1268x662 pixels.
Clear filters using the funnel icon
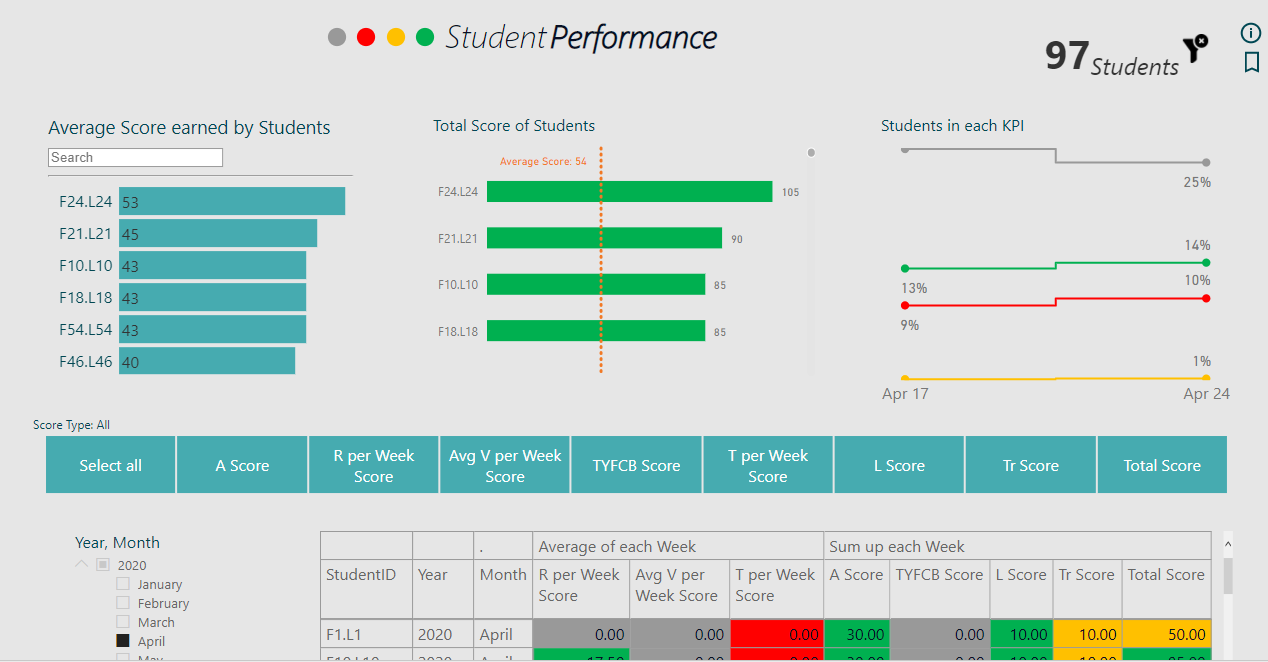[1196, 50]
